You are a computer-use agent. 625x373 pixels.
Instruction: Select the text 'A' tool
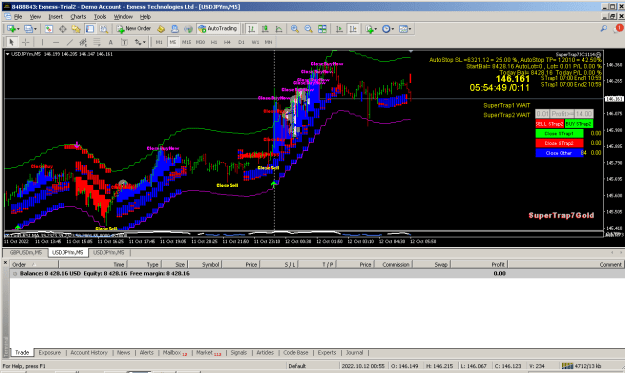pyautogui.click(x=111, y=42)
